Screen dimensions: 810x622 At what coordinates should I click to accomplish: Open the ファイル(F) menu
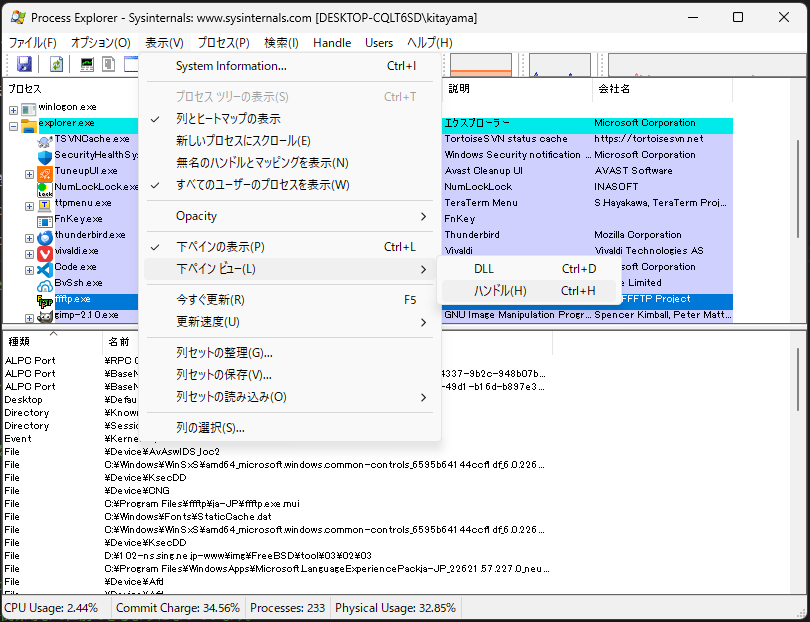(x=33, y=43)
